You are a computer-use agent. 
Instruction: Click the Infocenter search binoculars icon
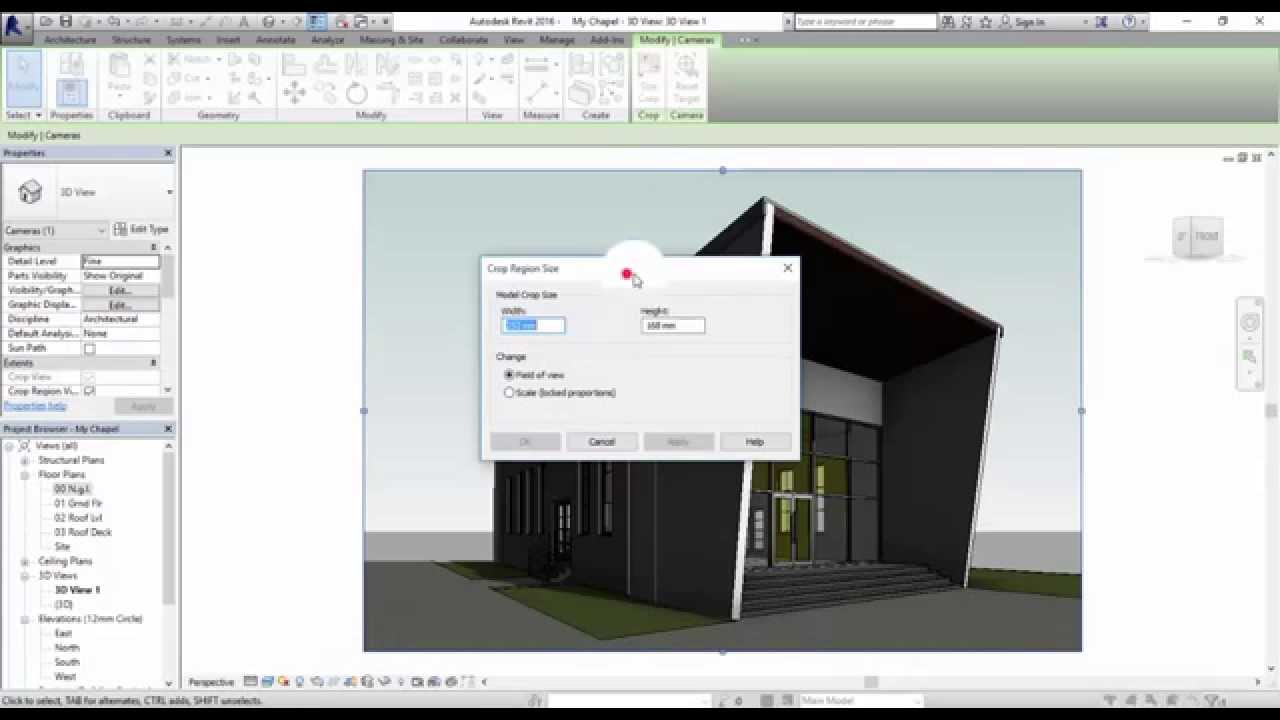pos(948,21)
